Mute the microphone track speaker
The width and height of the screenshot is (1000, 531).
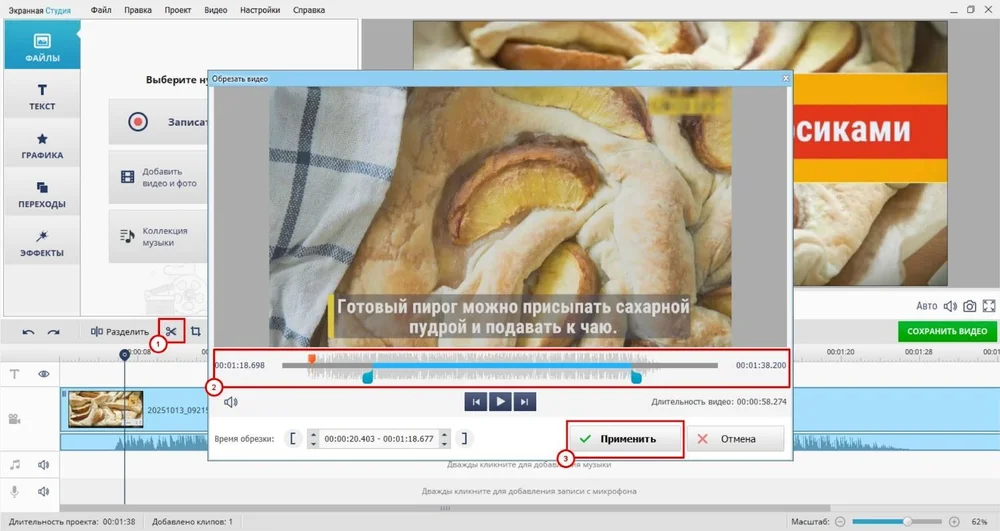tap(43, 491)
